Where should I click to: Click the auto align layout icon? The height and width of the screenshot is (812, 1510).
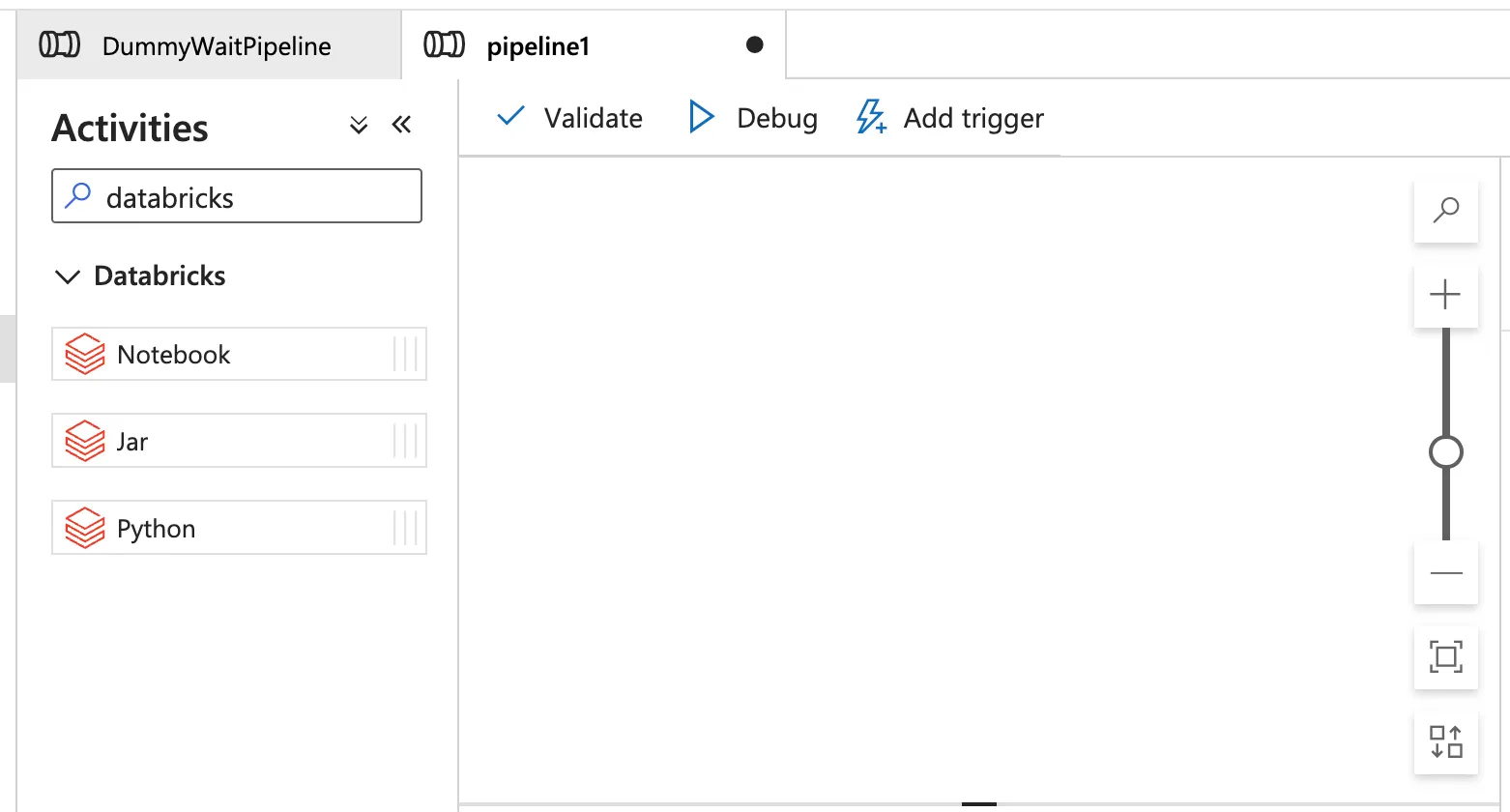pos(1445,741)
